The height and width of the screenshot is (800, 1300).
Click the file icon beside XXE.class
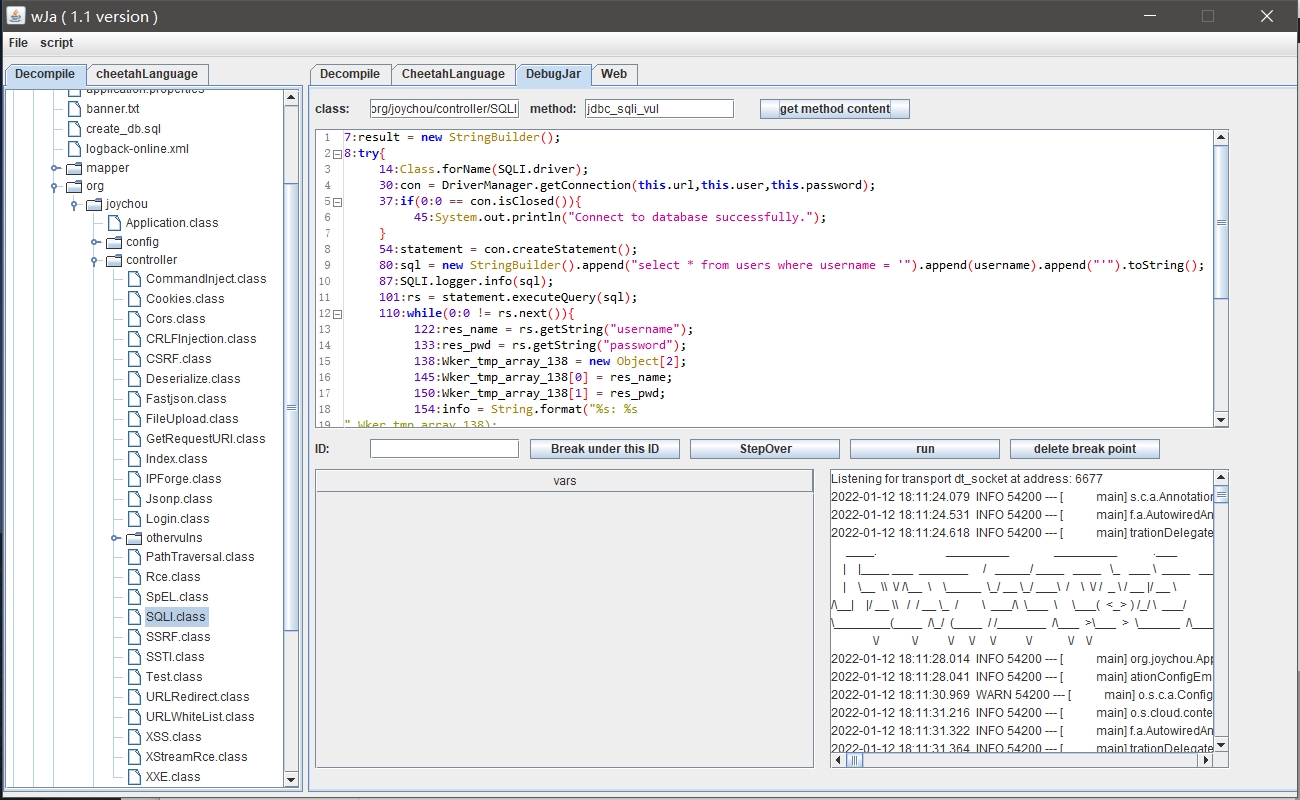tap(134, 777)
